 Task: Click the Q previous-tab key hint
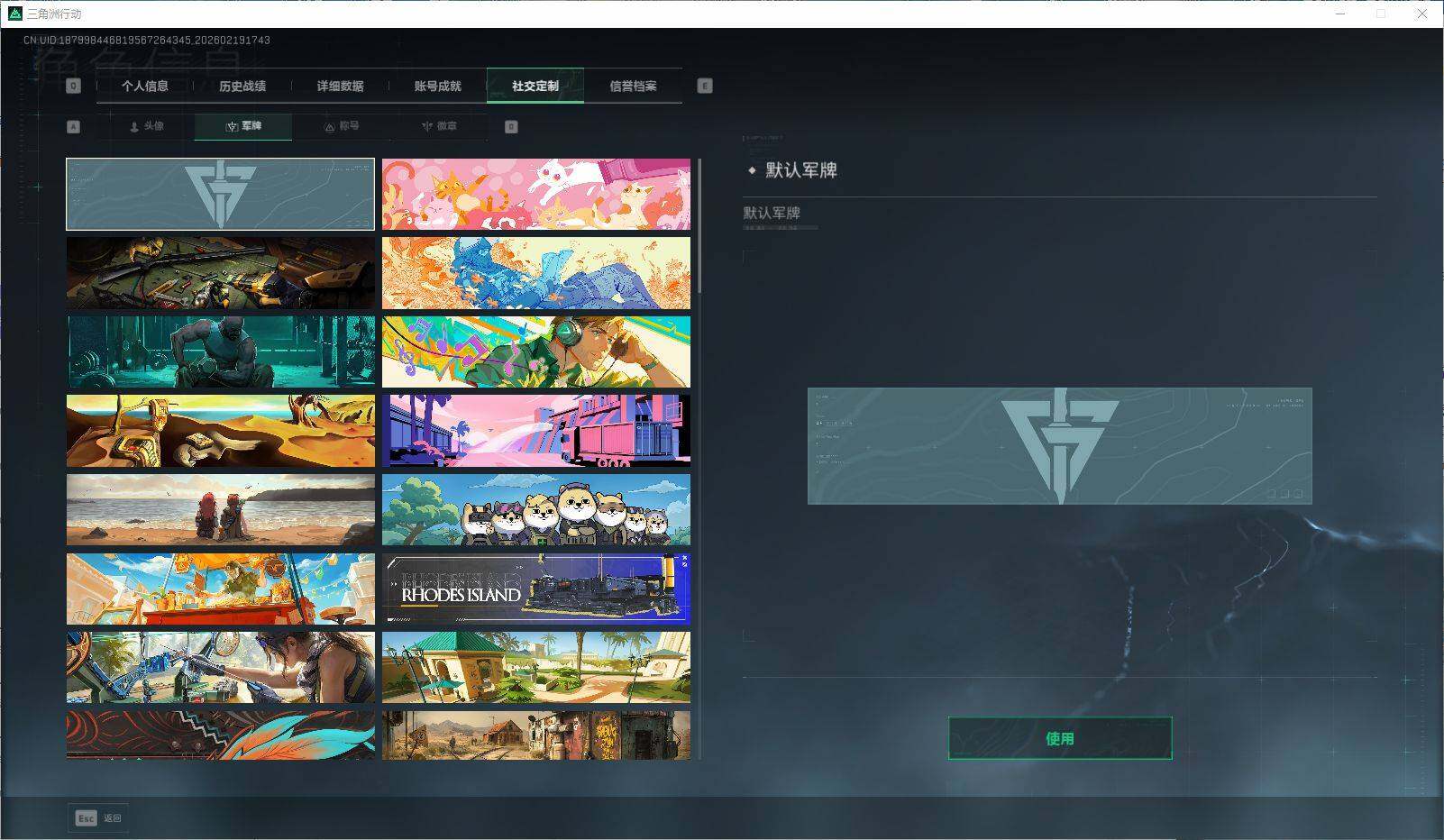coord(73,86)
